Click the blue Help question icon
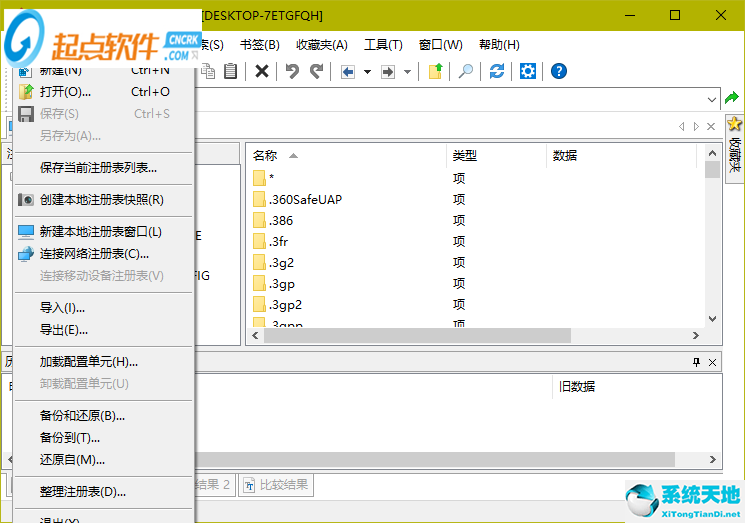745x523 pixels. [559, 71]
